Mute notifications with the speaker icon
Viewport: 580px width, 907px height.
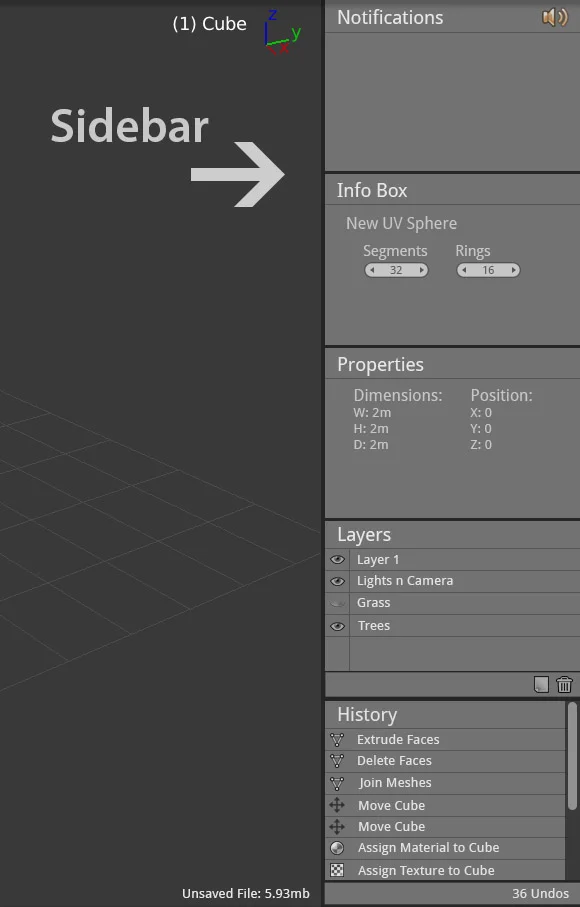point(555,17)
